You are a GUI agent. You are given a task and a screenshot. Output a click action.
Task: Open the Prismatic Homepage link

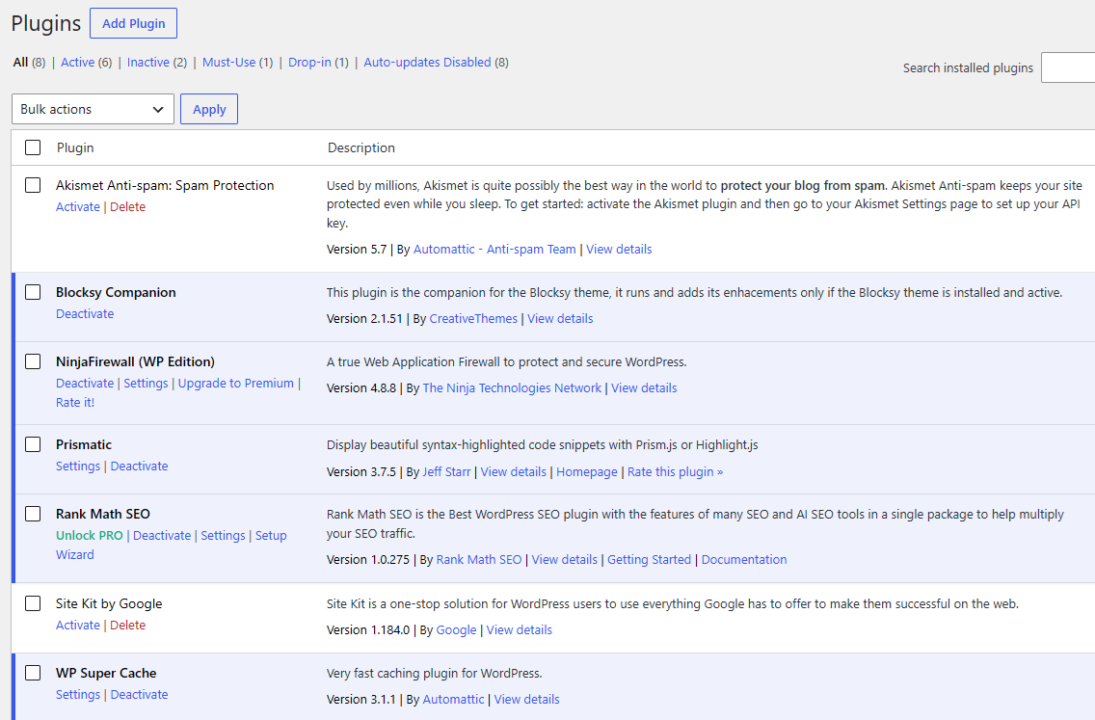(587, 471)
